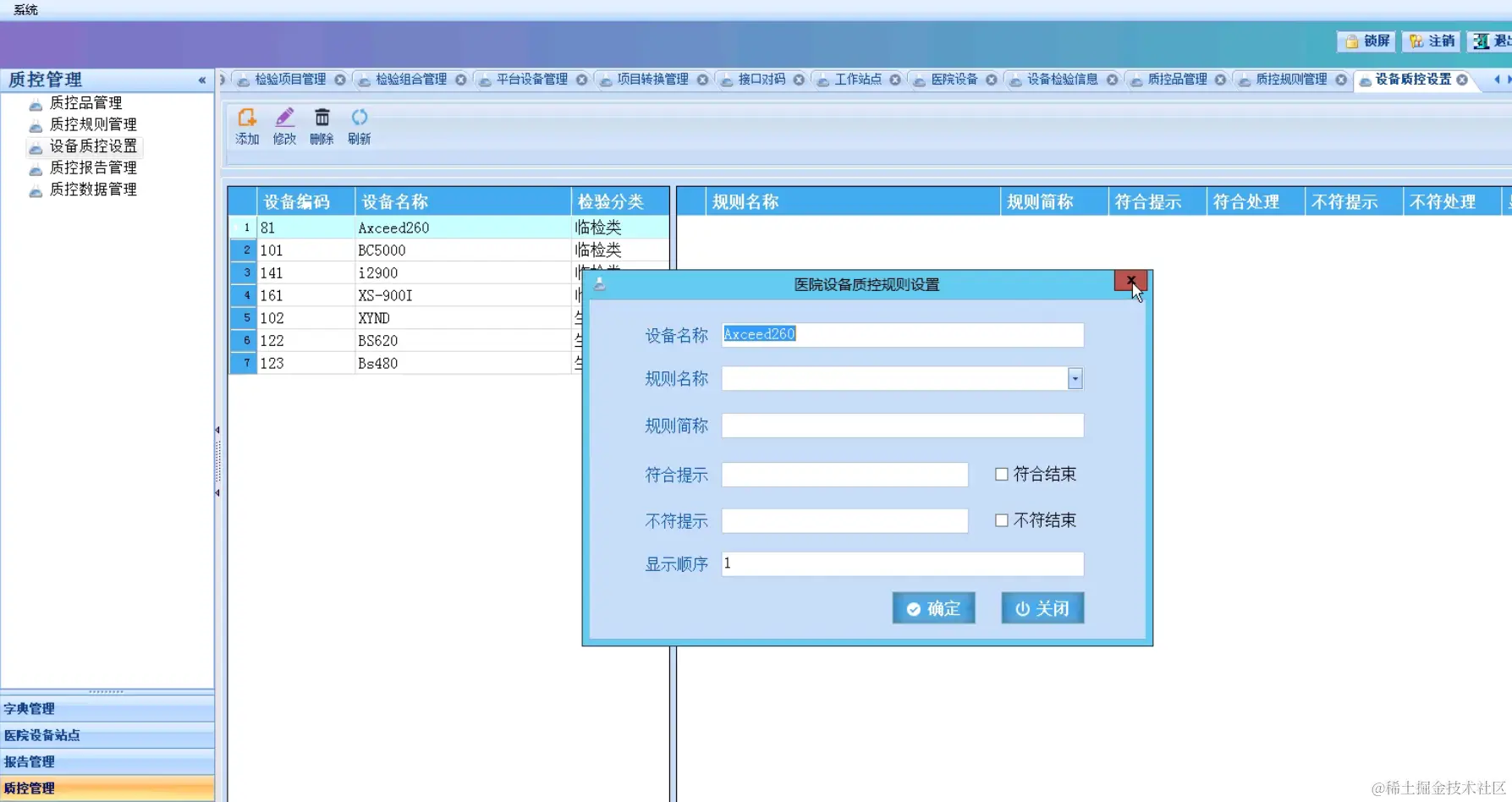The image size is (1512, 802).
Task: Close the 设备检验信息 tab
Action: pyautogui.click(x=1112, y=80)
